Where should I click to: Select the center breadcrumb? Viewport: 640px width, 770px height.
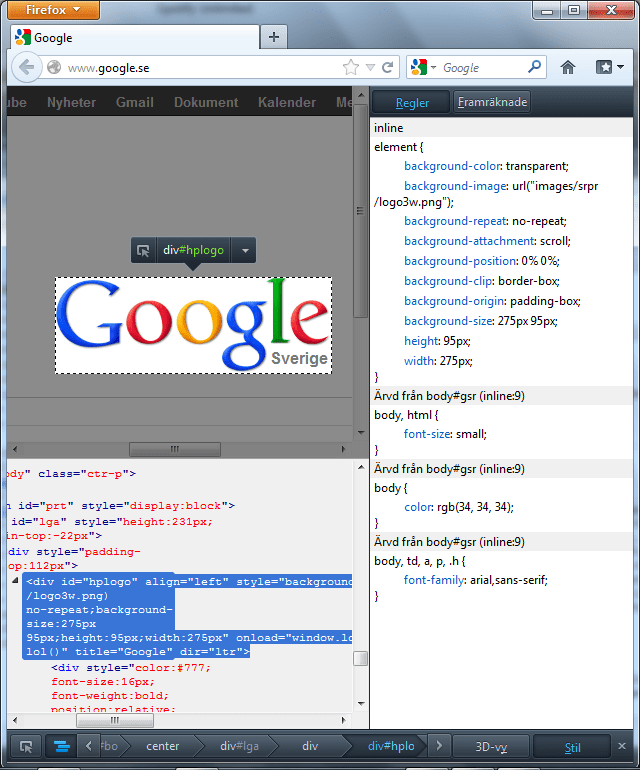pos(163,746)
